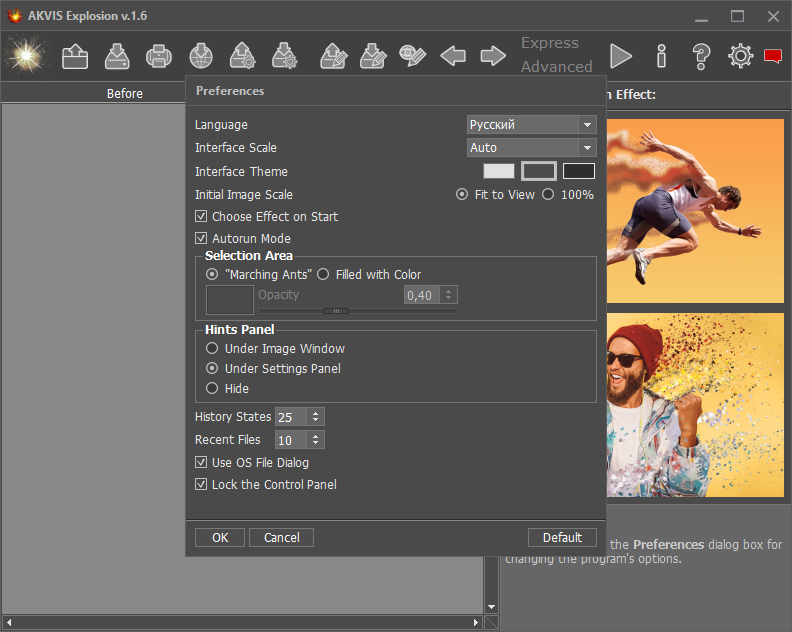Uncheck Choose Effect on Start
792x632 pixels.
[202, 217]
